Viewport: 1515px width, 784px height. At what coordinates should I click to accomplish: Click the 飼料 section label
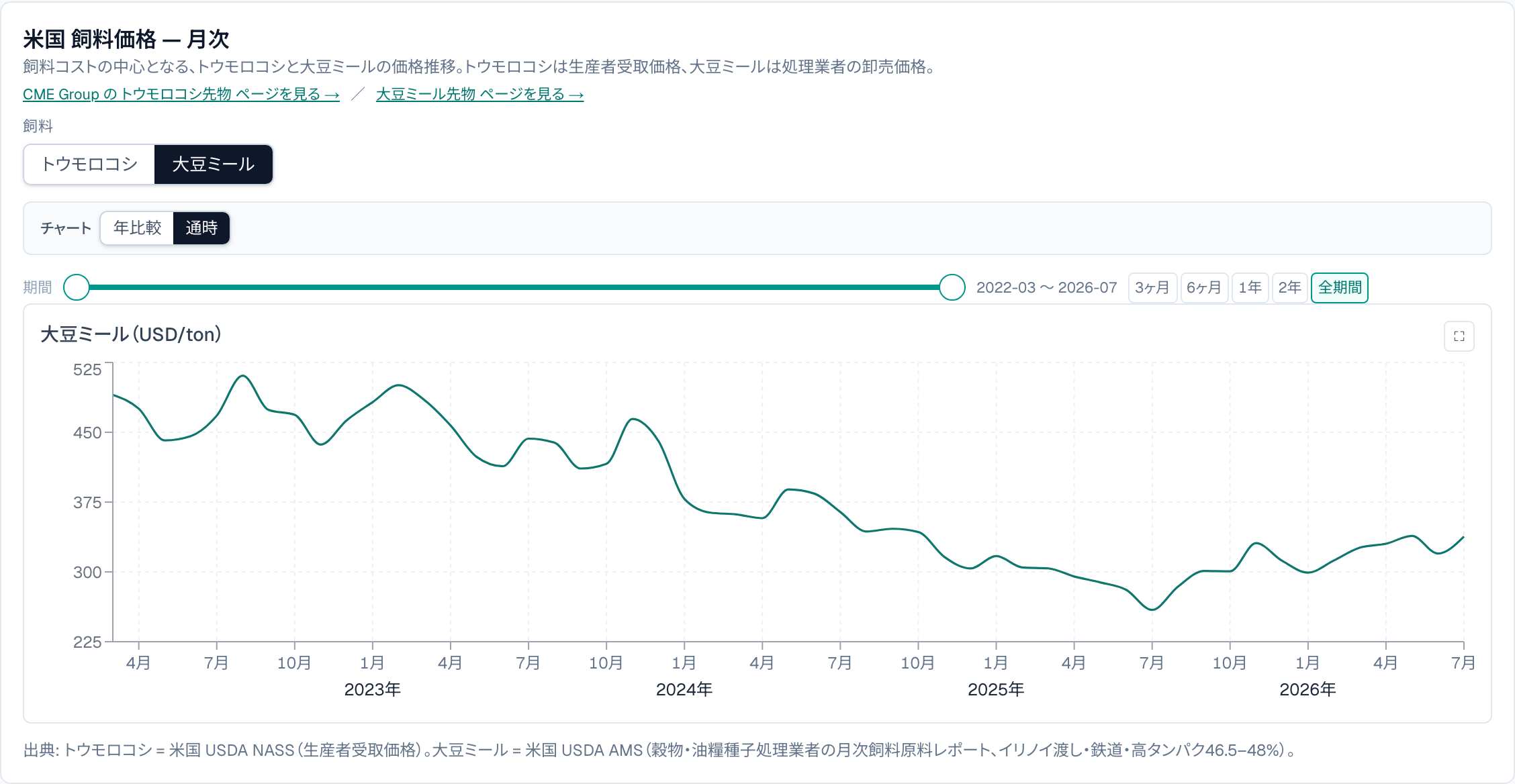pyautogui.click(x=38, y=126)
